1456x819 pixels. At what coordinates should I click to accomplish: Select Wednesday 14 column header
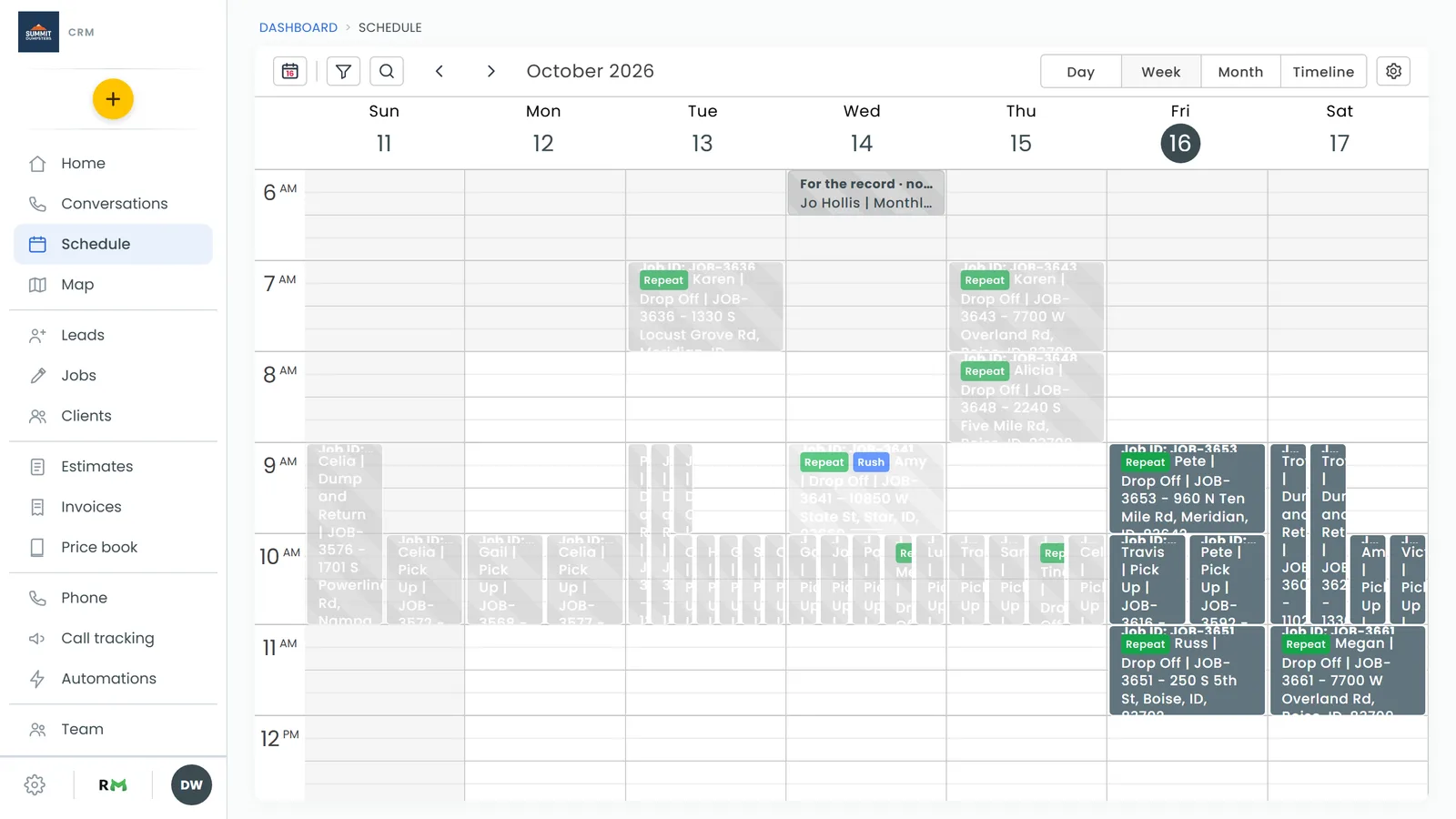862,129
